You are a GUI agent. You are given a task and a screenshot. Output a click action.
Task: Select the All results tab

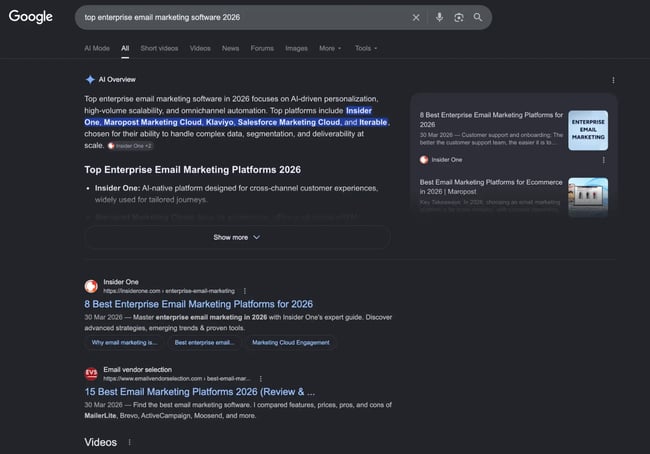(x=125, y=49)
